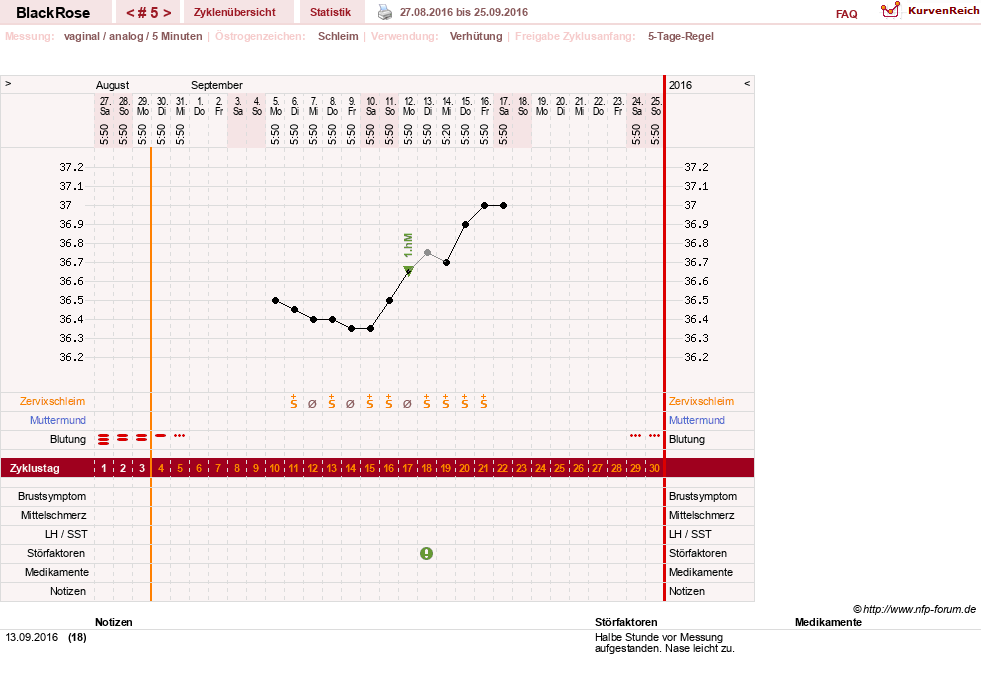The height and width of the screenshot is (675, 981).
Task: Click the date range 27.08.2016 bis 25.09.2016
Action: (464, 12)
